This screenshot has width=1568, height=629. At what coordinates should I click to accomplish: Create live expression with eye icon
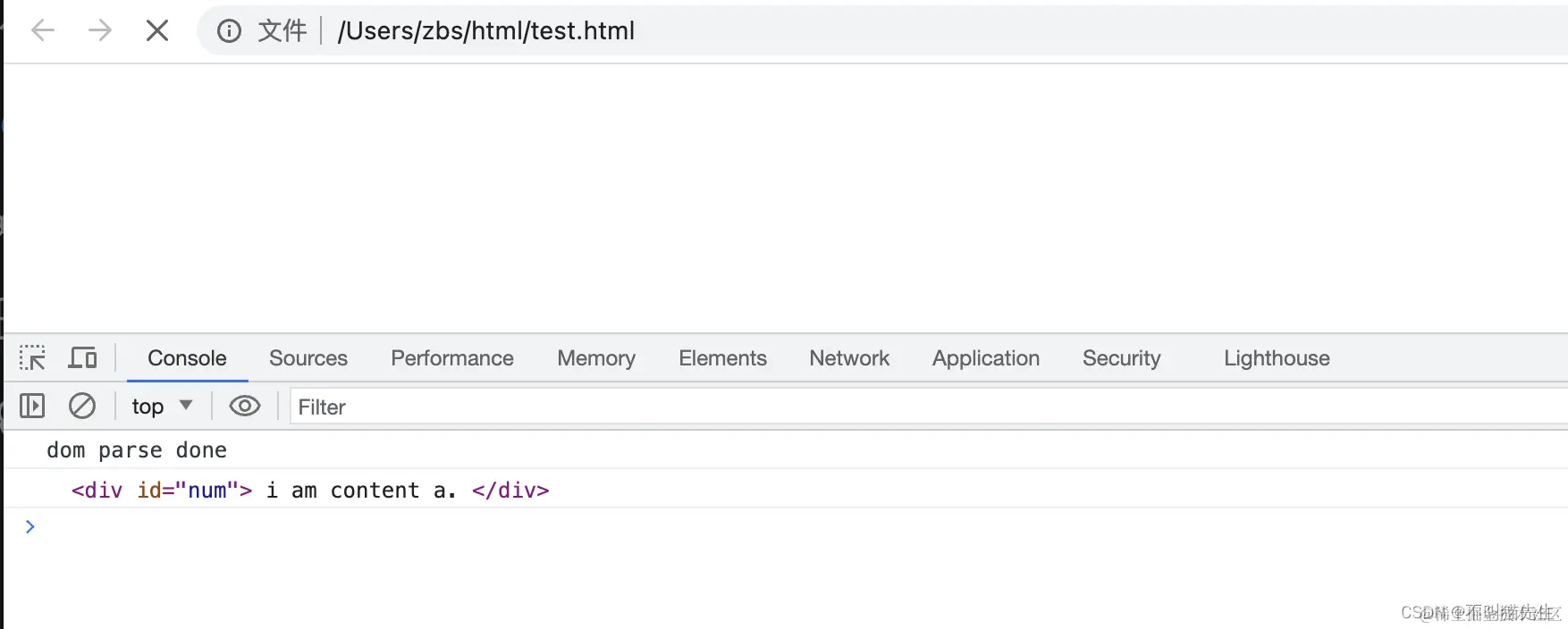pyautogui.click(x=244, y=407)
